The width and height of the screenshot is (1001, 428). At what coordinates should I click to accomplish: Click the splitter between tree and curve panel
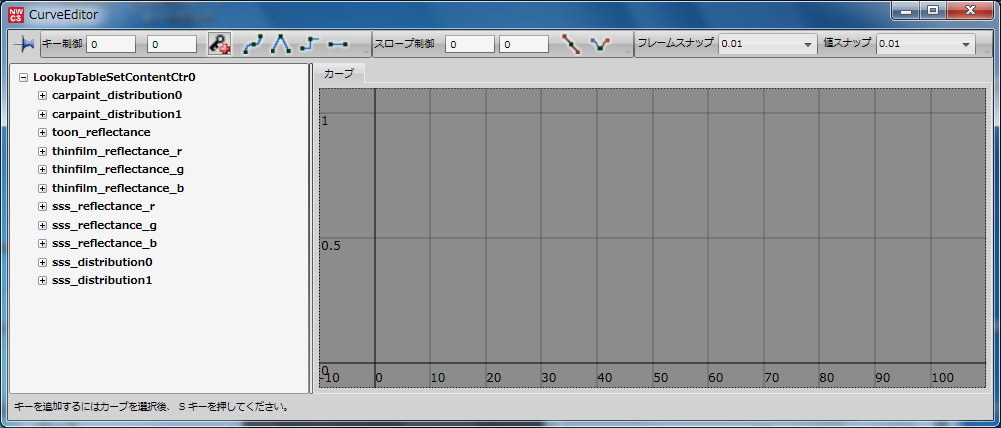[312, 230]
